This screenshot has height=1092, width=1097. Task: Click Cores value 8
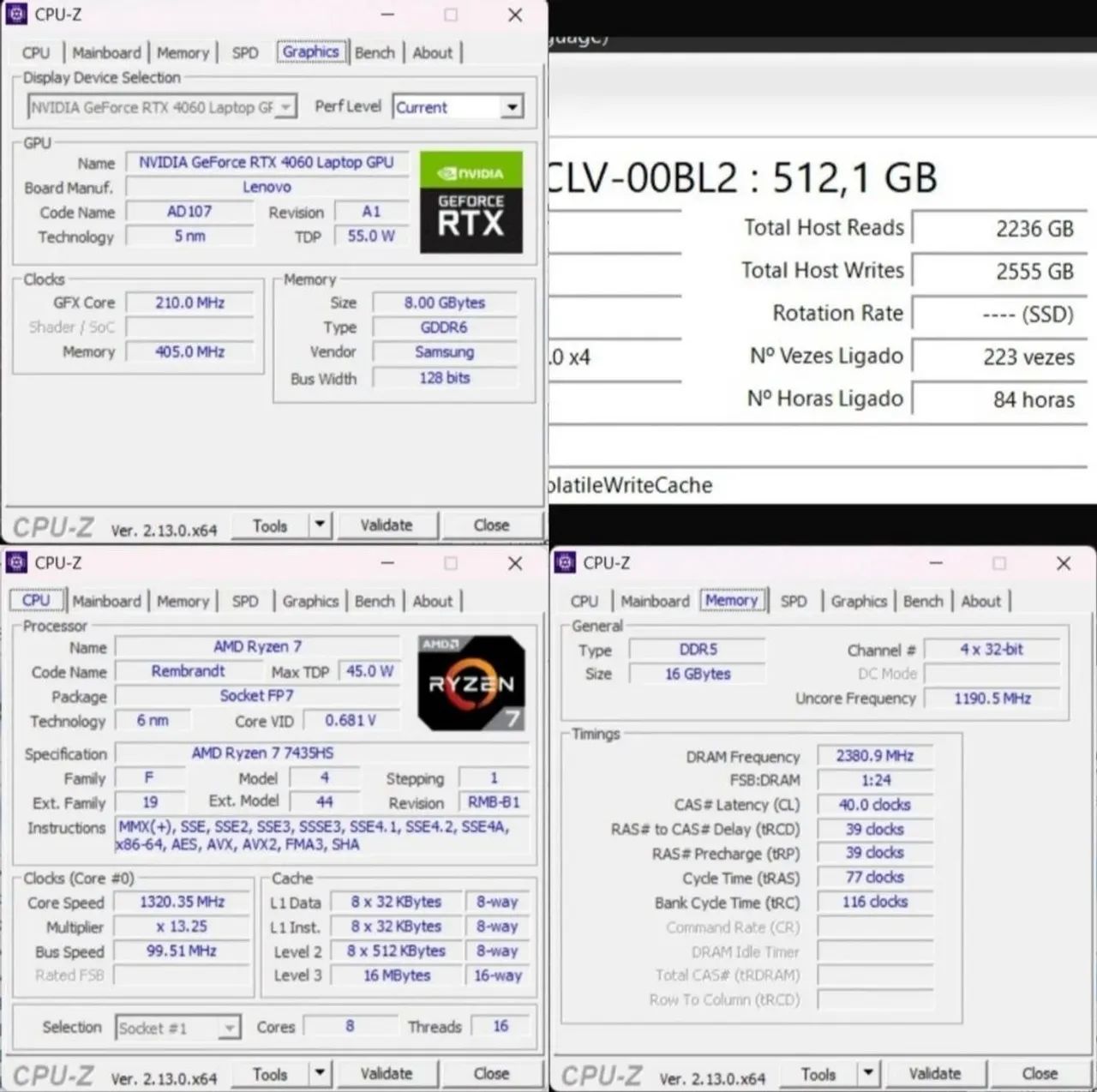pyautogui.click(x=350, y=1026)
